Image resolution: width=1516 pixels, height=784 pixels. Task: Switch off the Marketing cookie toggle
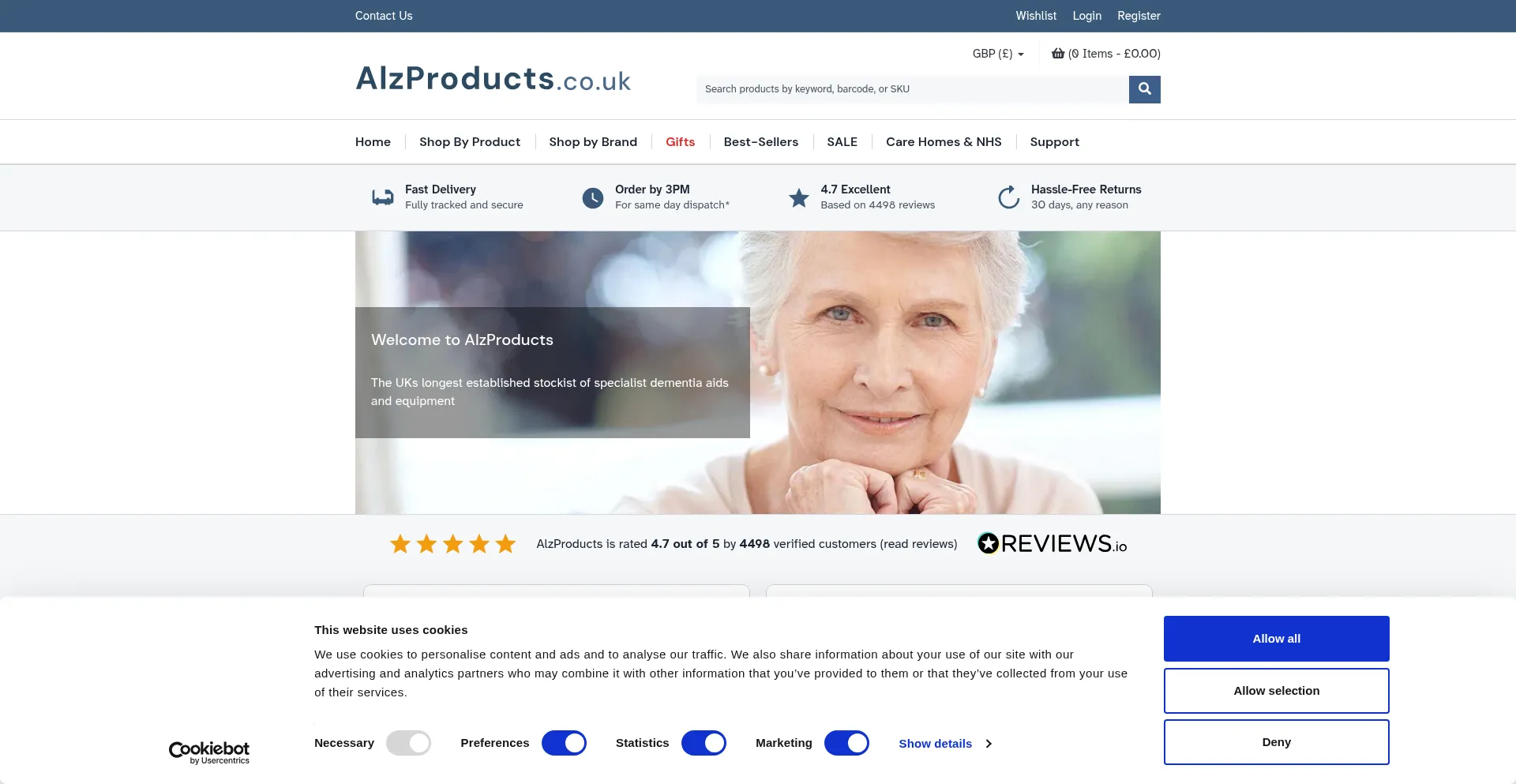[x=846, y=743]
